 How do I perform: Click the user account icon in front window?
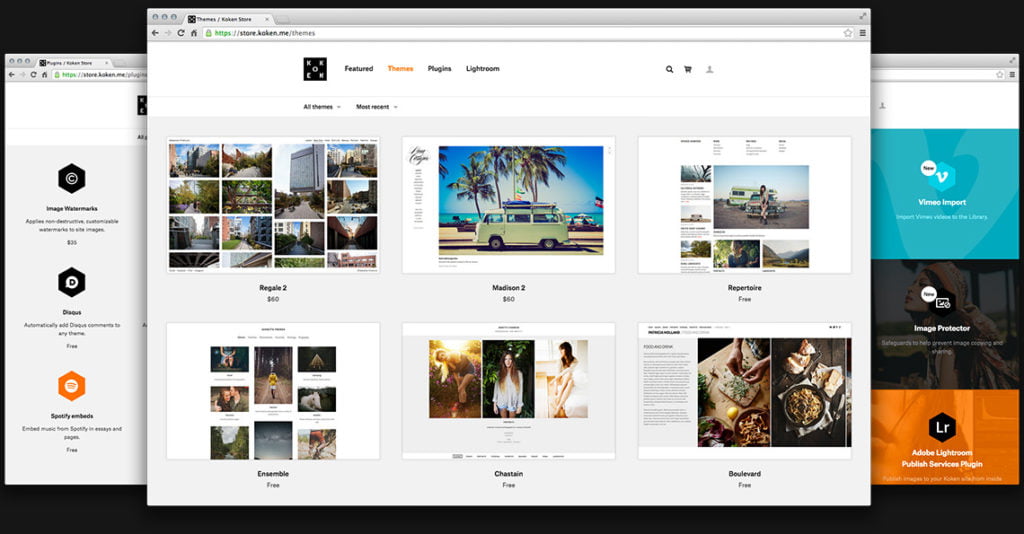709,69
